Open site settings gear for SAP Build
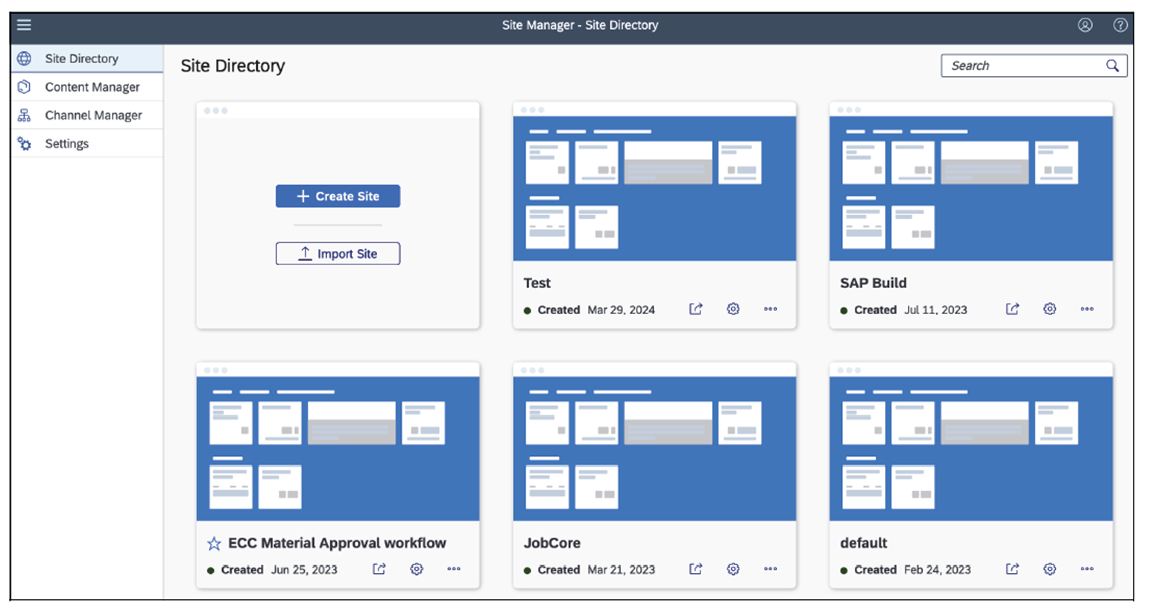The width and height of the screenshot is (1149, 610). coord(1049,309)
